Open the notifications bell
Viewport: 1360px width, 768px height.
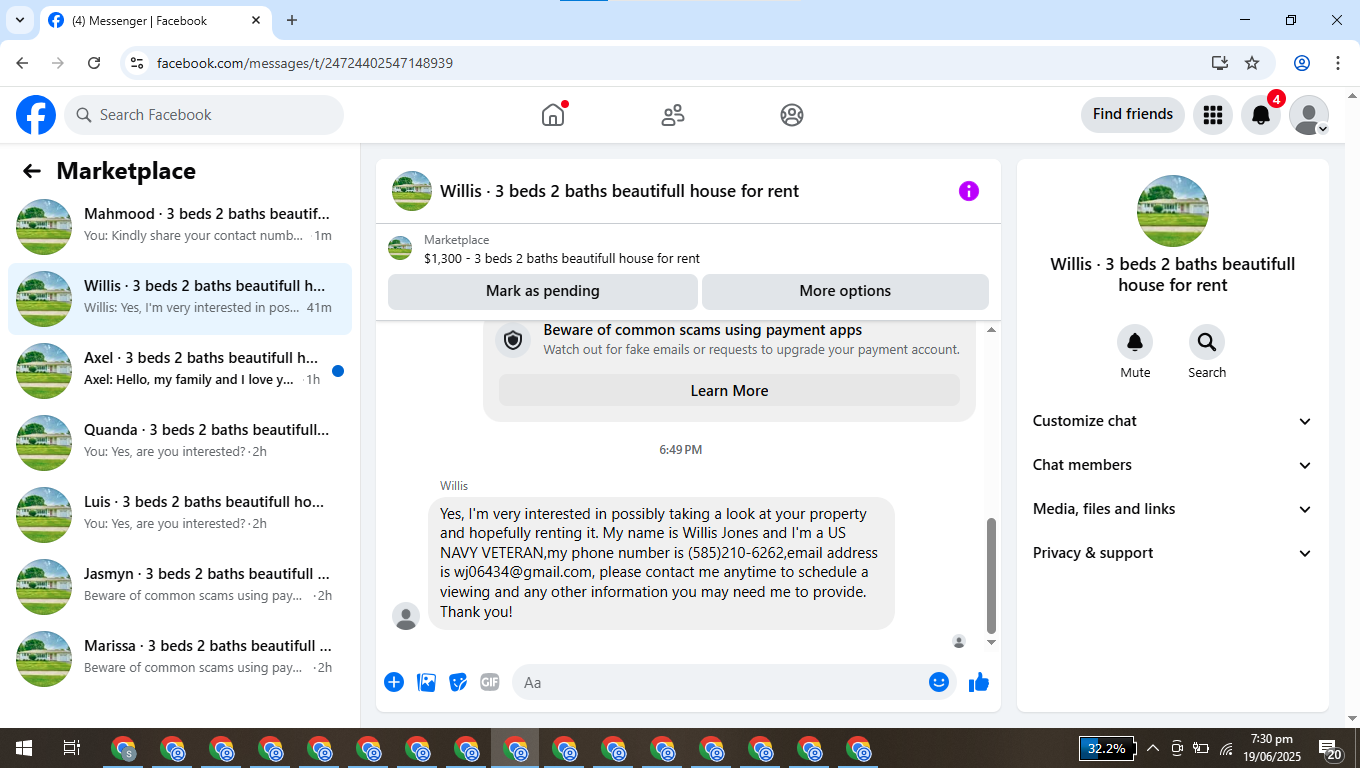(1261, 115)
